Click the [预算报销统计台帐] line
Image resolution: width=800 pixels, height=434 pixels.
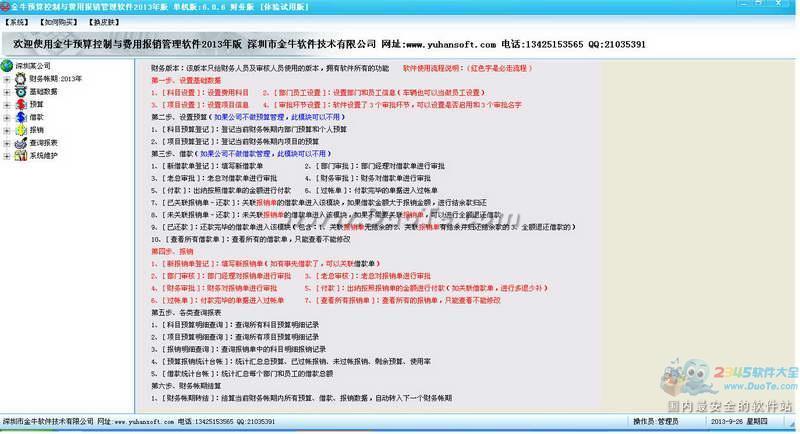(x=291, y=362)
